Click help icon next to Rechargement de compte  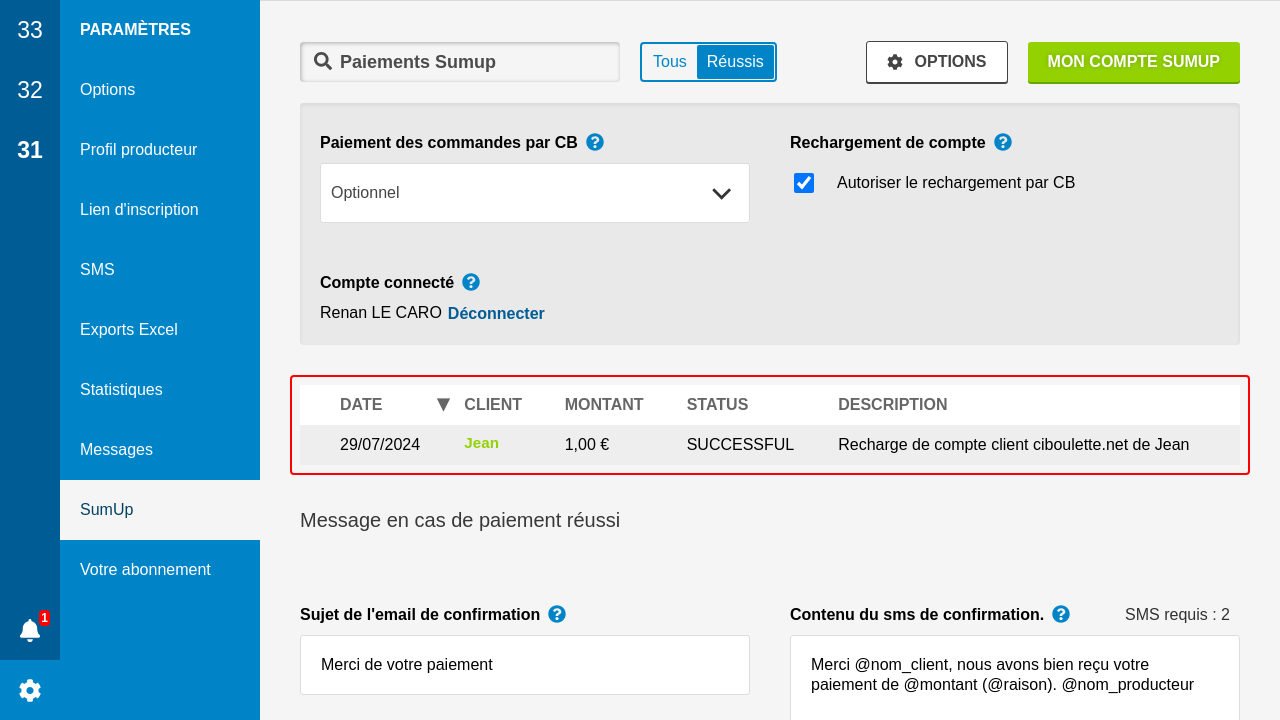pos(1003,142)
